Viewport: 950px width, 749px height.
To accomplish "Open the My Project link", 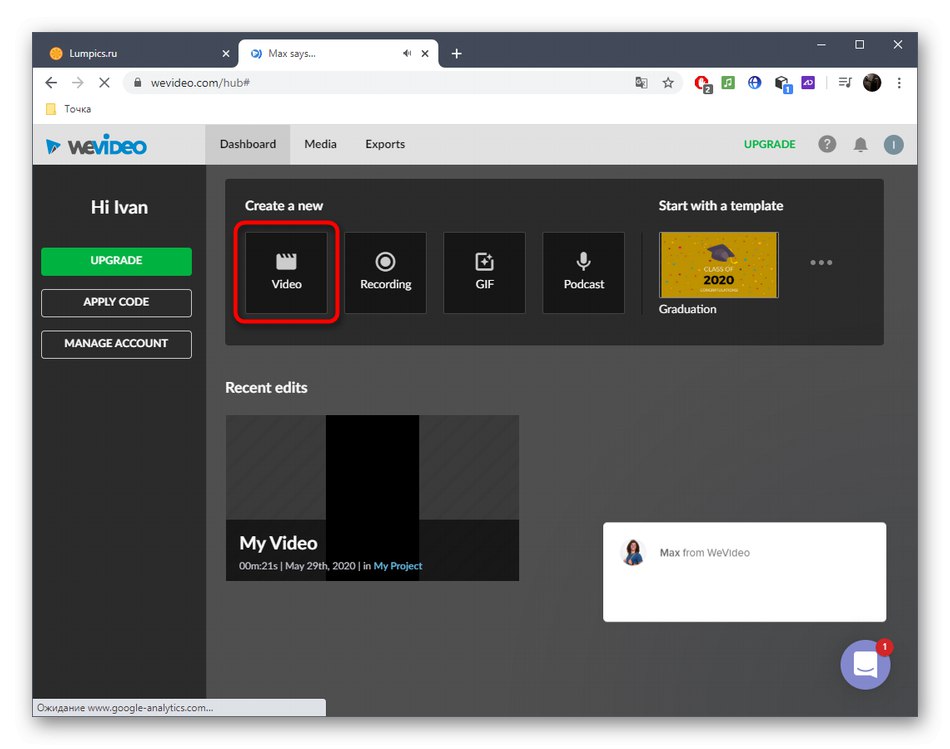I will tap(398, 565).
